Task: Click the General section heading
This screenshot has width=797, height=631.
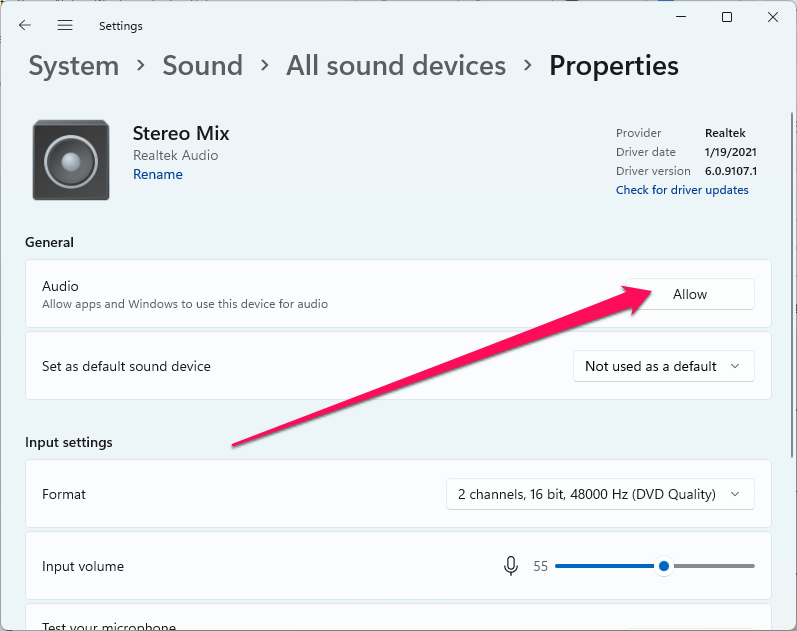Action: pyautogui.click(x=49, y=242)
